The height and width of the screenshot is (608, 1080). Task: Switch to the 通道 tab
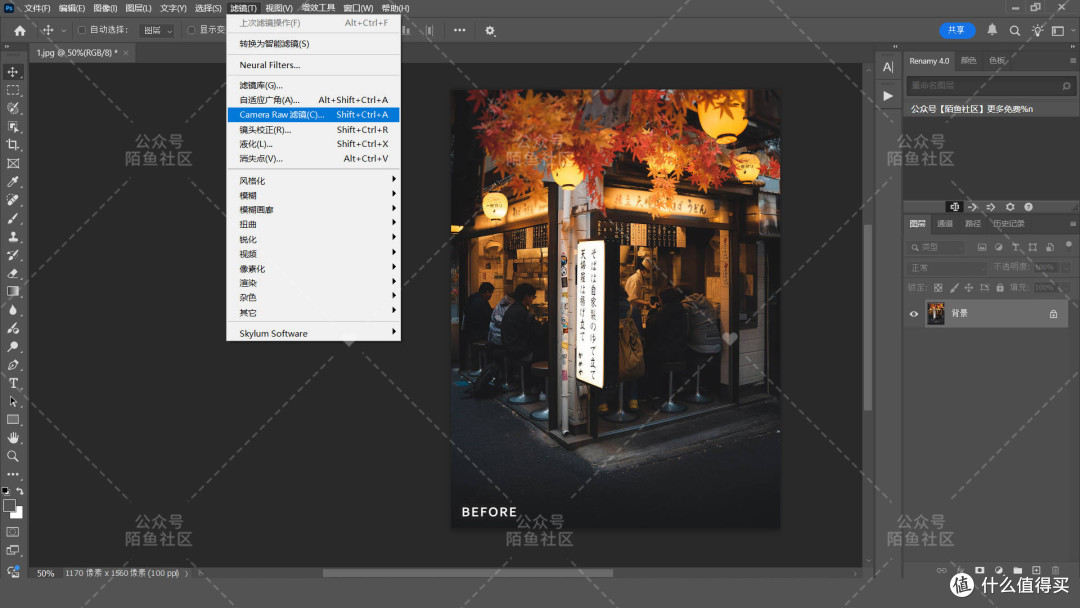tap(944, 224)
